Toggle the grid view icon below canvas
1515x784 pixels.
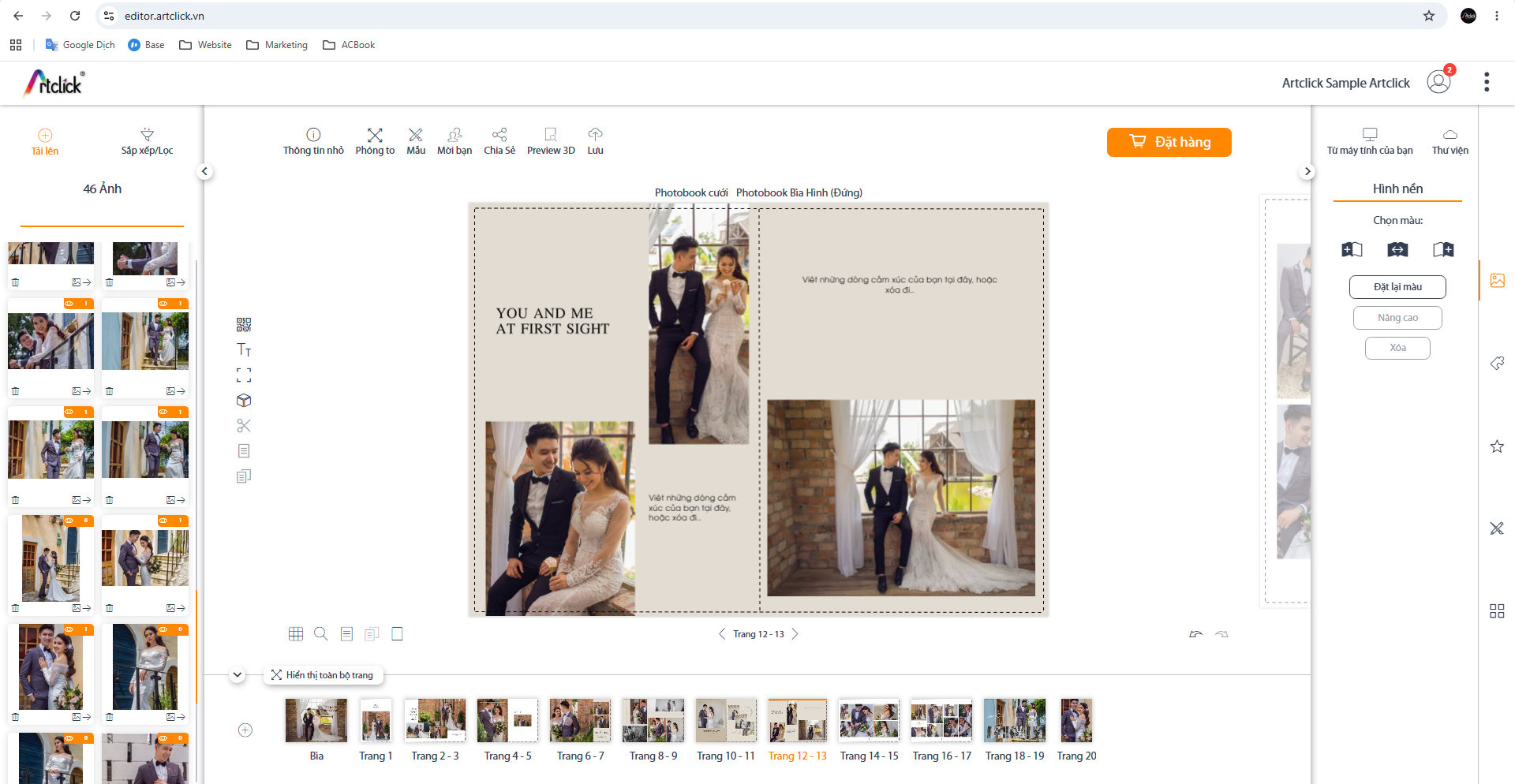(x=296, y=633)
